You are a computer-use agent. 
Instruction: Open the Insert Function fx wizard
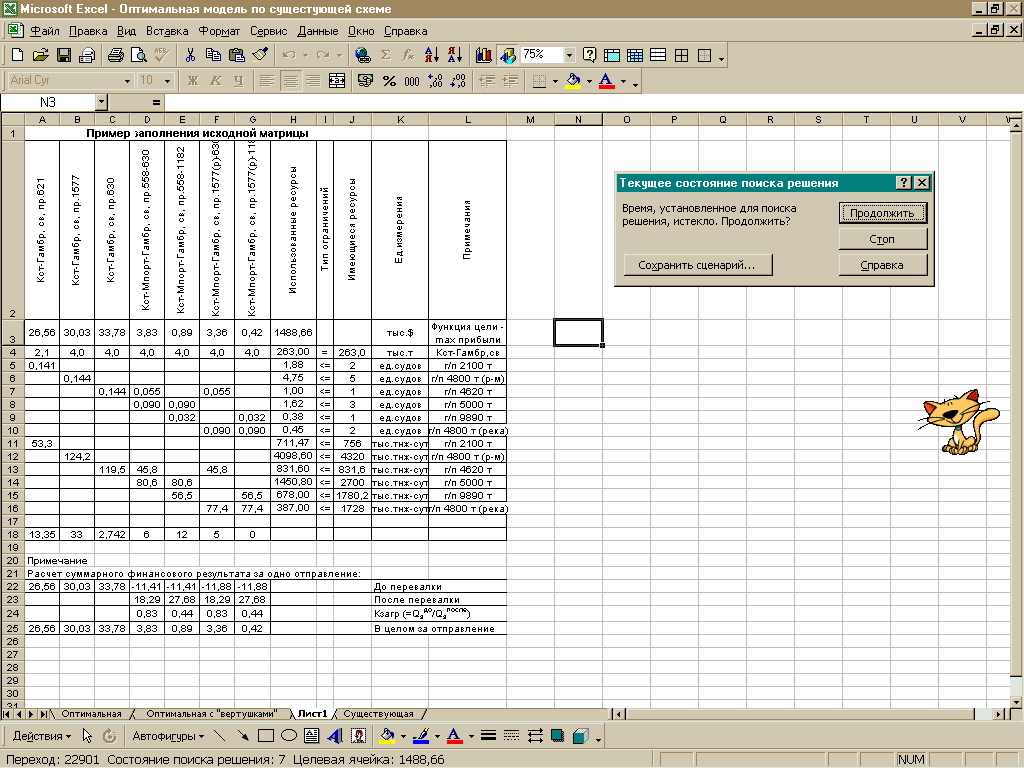(x=408, y=56)
